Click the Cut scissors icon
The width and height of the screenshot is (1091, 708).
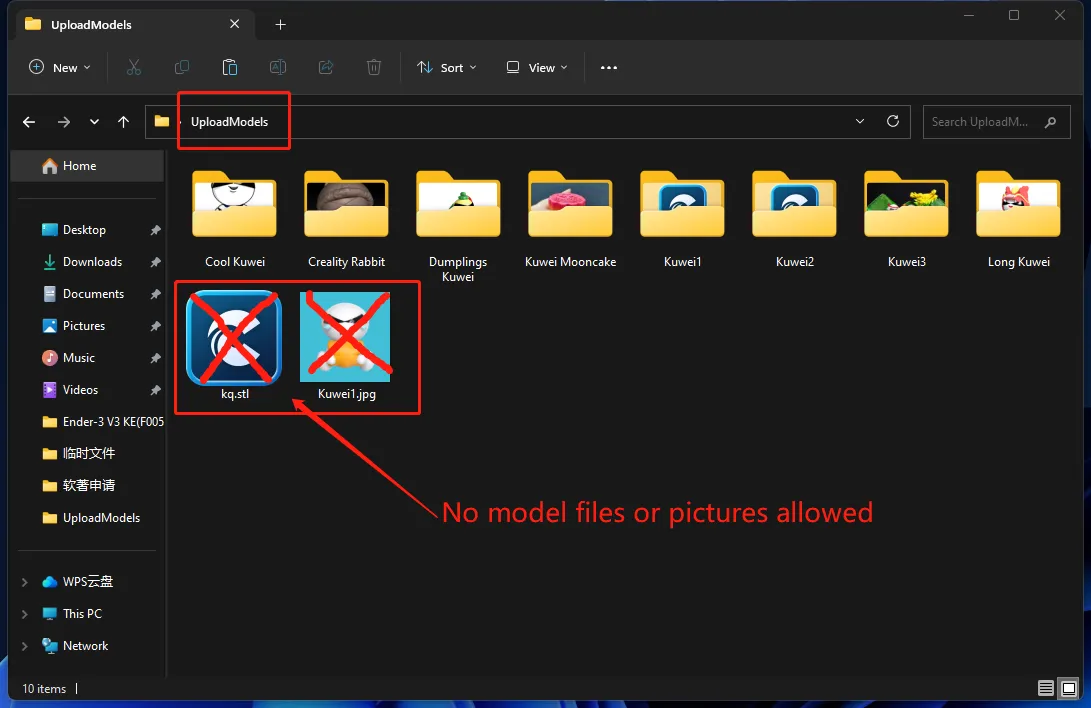click(x=134, y=67)
